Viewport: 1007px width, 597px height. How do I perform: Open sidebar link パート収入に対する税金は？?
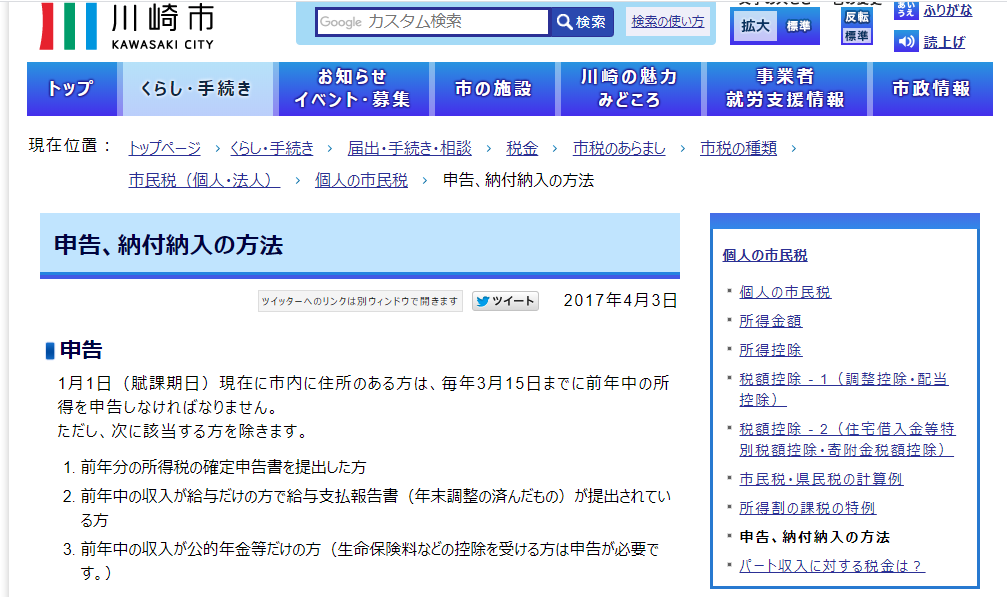(x=832, y=566)
